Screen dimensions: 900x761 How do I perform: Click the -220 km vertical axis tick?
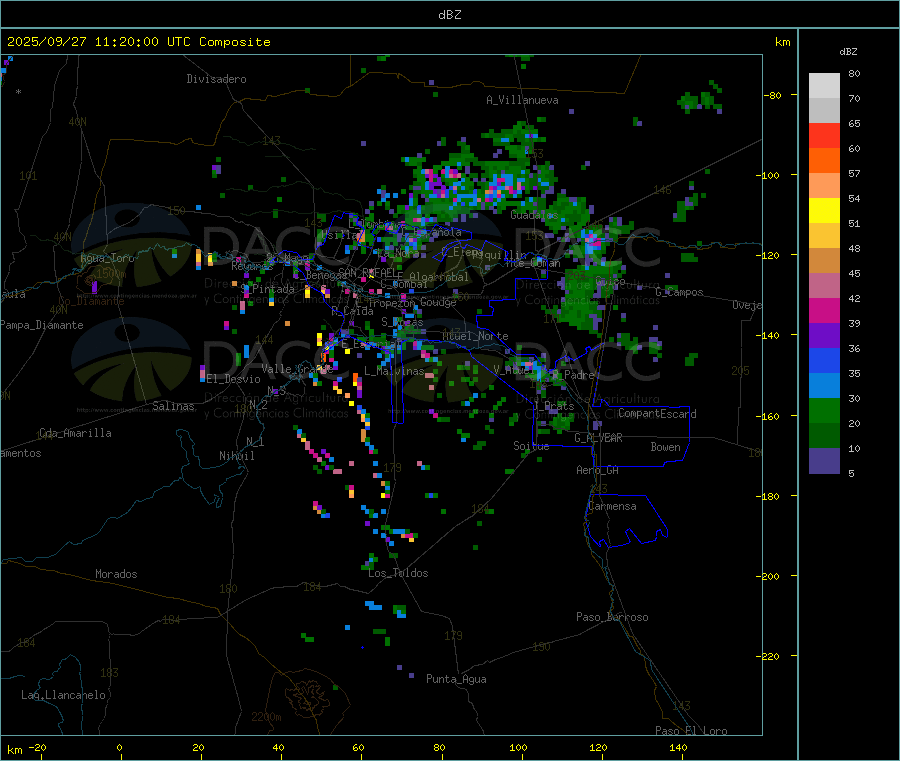coord(768,657)
